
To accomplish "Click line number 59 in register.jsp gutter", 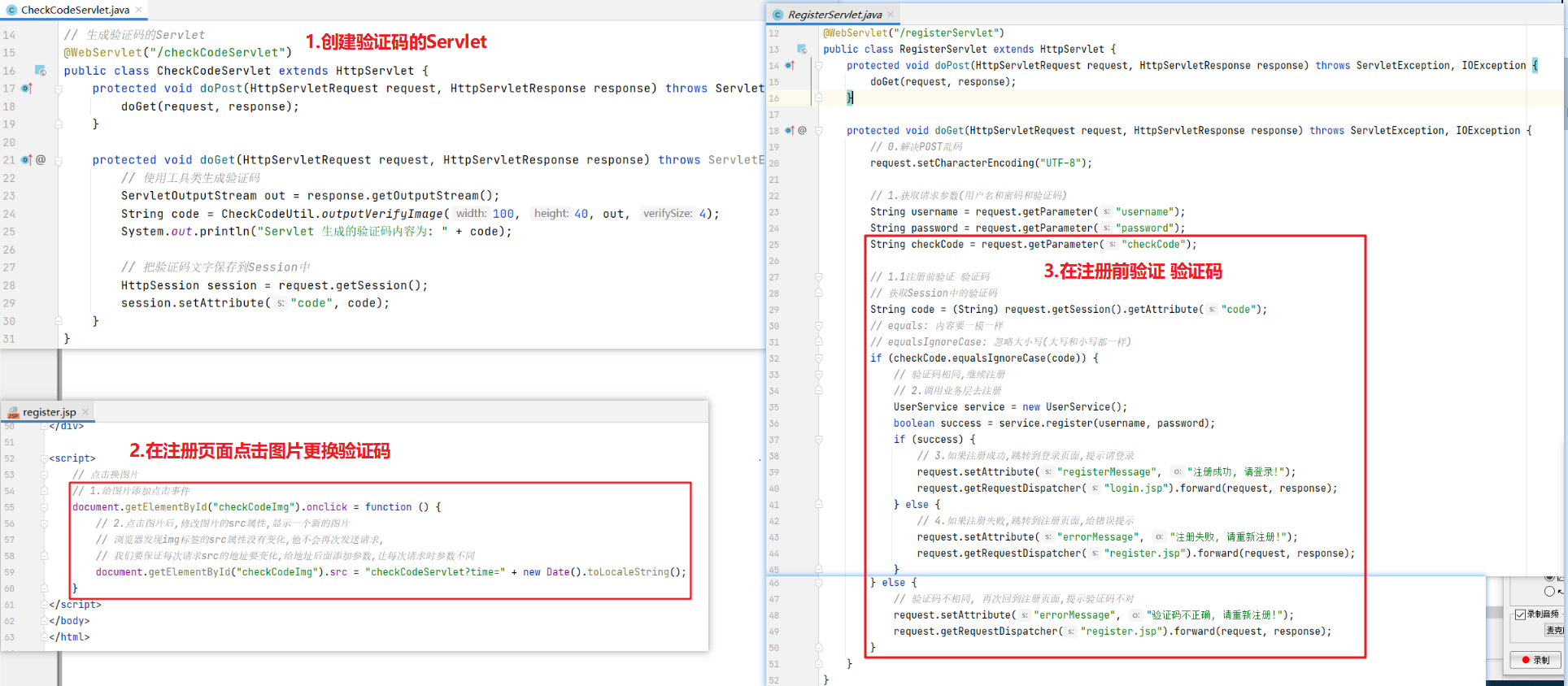I will pos(9,572).
